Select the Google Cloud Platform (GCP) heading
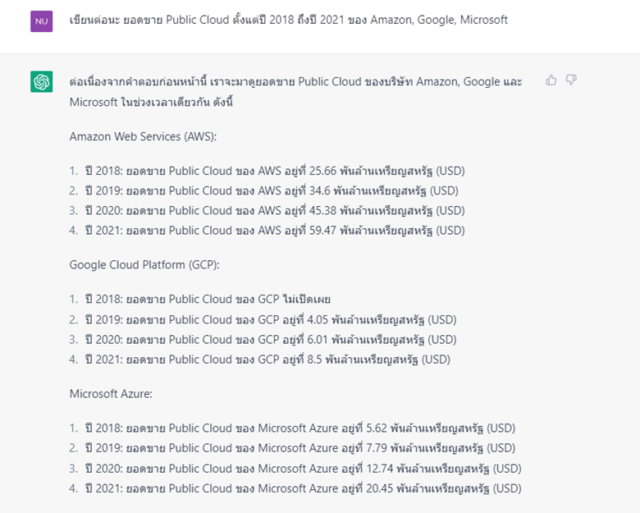 tap(144, 265)
